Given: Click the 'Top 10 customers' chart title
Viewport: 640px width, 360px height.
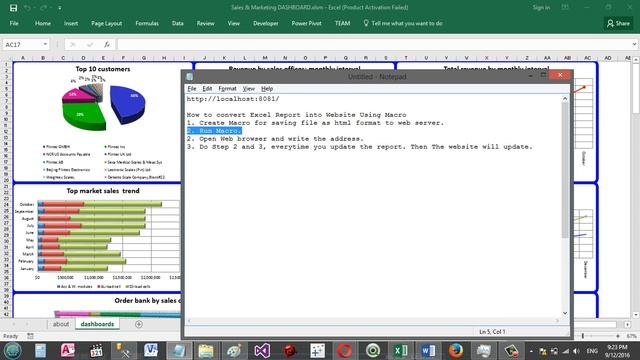Looking at the screenshot, I should coord(103,69).
